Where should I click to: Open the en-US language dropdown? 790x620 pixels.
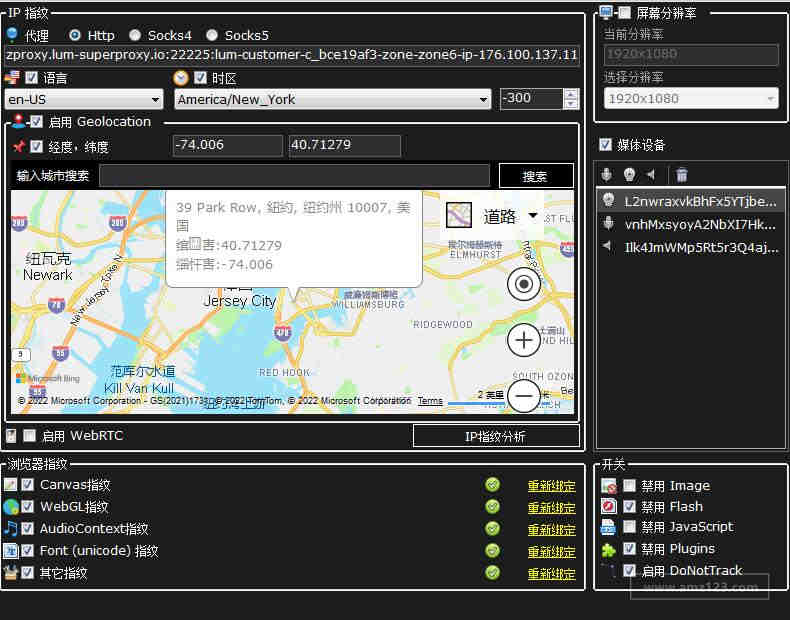[x=84, y=99]
